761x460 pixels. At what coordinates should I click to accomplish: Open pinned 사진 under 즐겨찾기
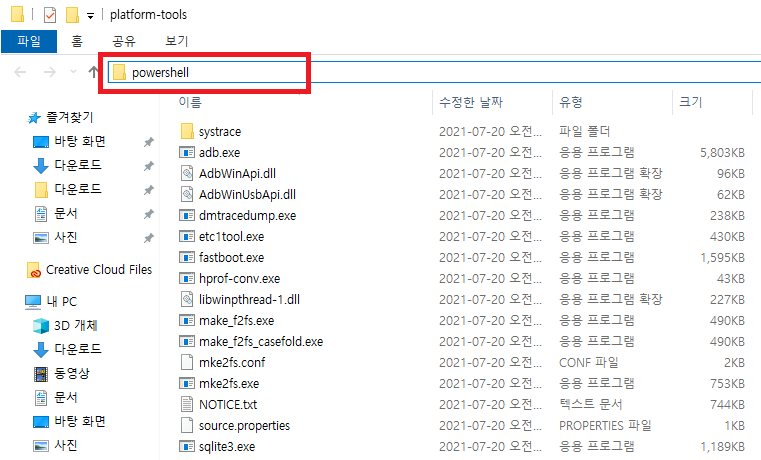coord(66,237)
